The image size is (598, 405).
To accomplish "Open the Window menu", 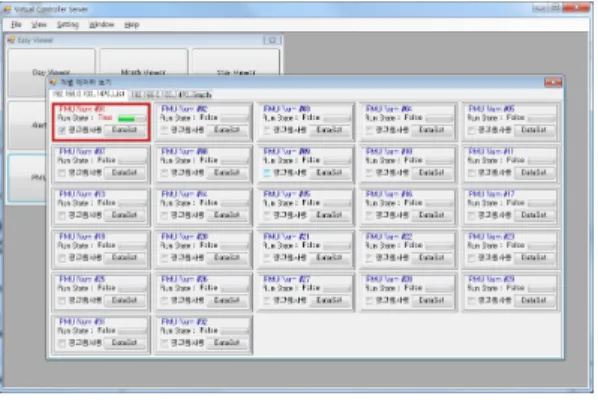I will (x=101, y=25).
